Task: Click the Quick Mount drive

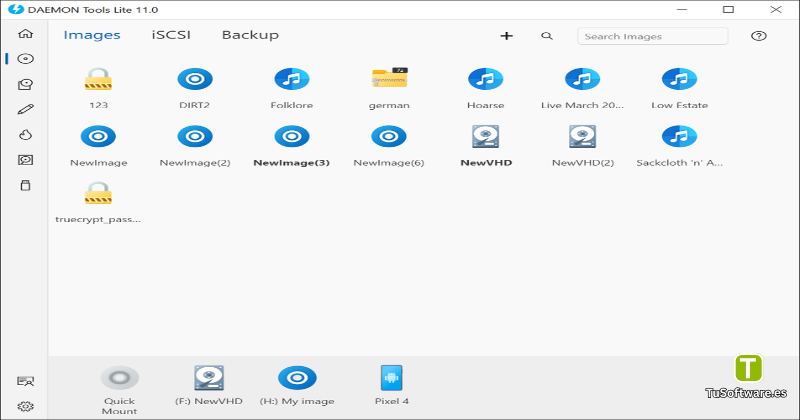Action: [120, 378]
